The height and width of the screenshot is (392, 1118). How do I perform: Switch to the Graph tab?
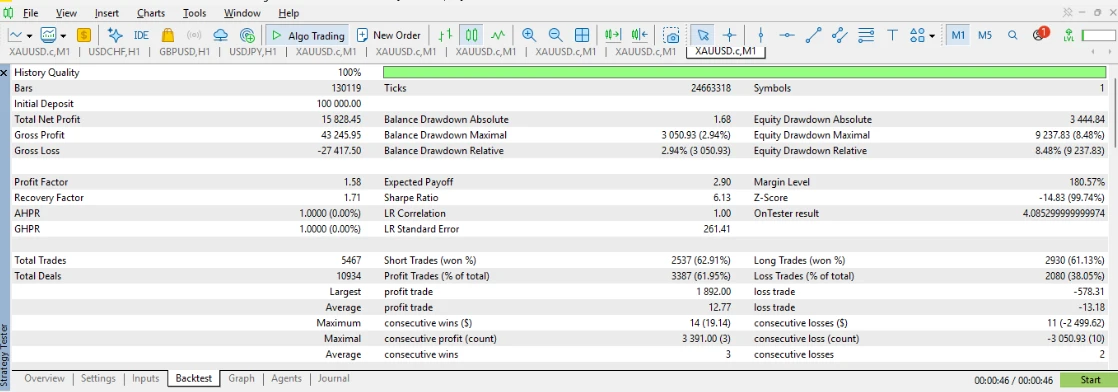pos(241,378)
